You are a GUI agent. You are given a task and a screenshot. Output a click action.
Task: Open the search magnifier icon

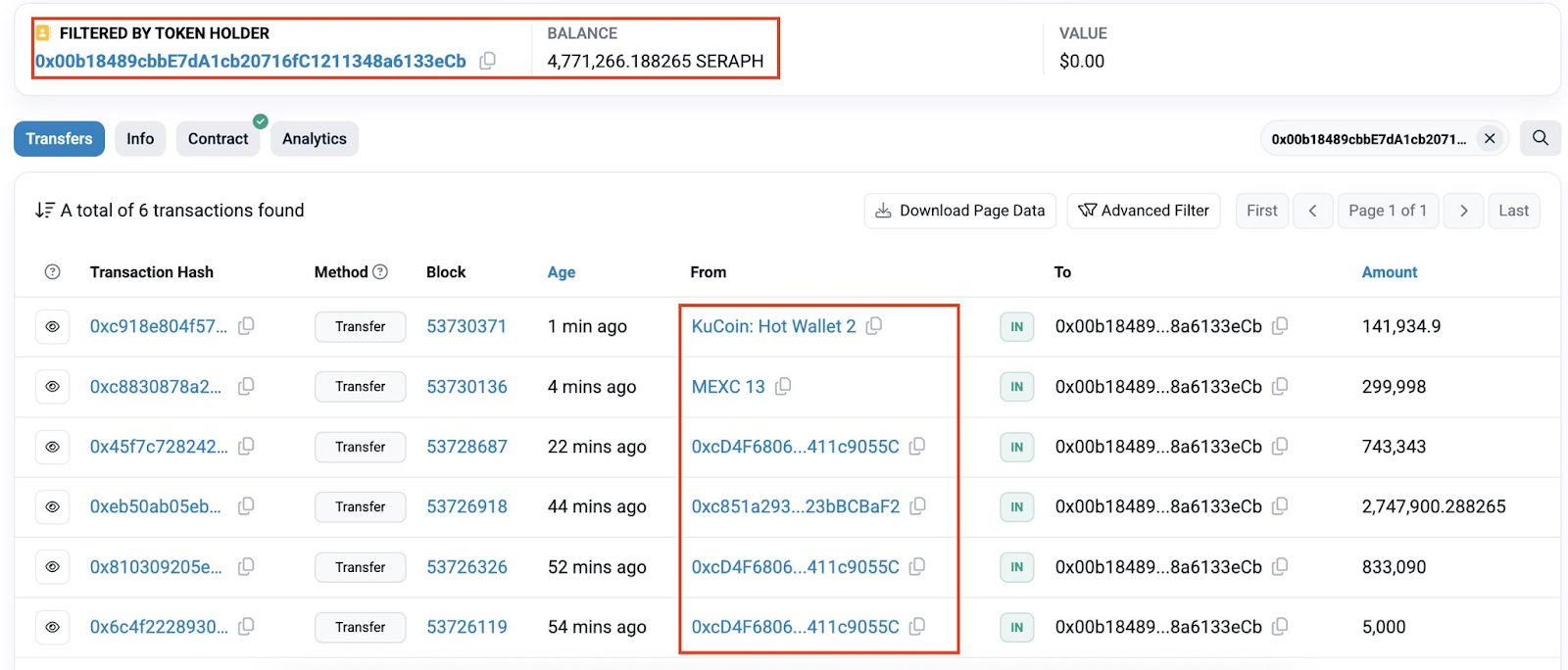1541,138
